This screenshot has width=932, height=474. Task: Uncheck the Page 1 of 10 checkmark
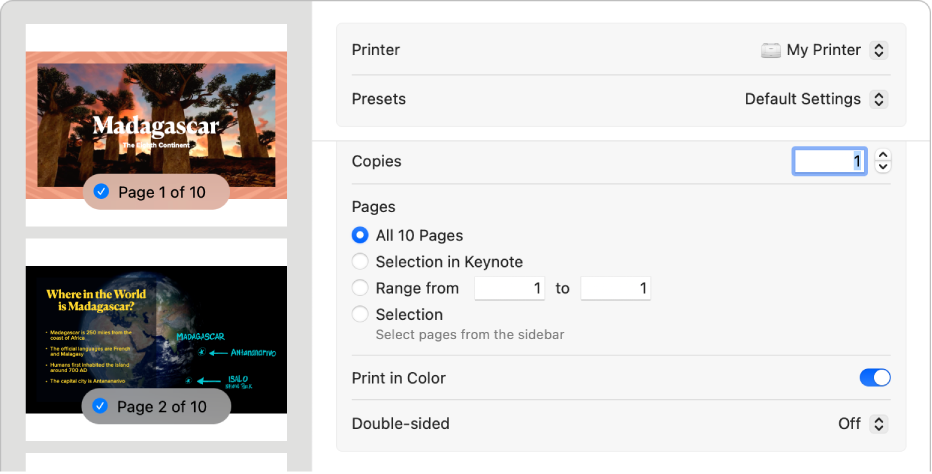[101, 191]
